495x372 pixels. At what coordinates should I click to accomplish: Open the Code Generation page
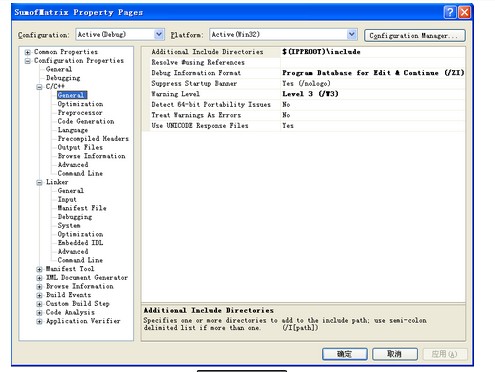86,121
